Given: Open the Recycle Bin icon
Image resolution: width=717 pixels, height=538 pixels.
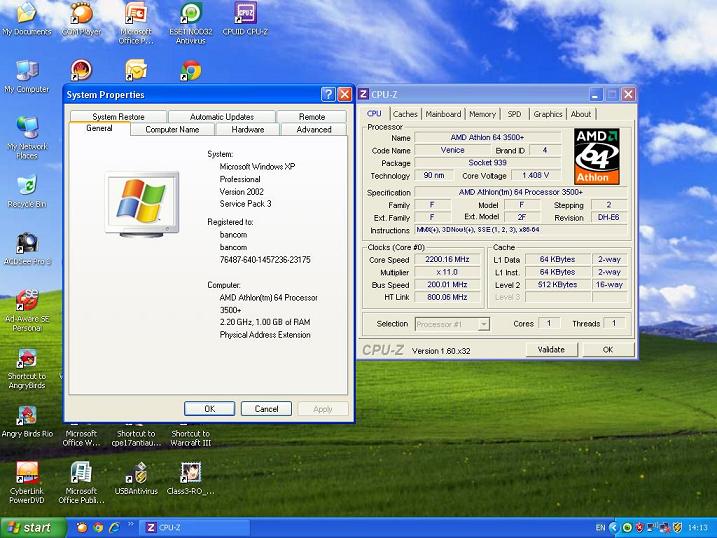Looking at the screenshot, I should pos(26,187).
